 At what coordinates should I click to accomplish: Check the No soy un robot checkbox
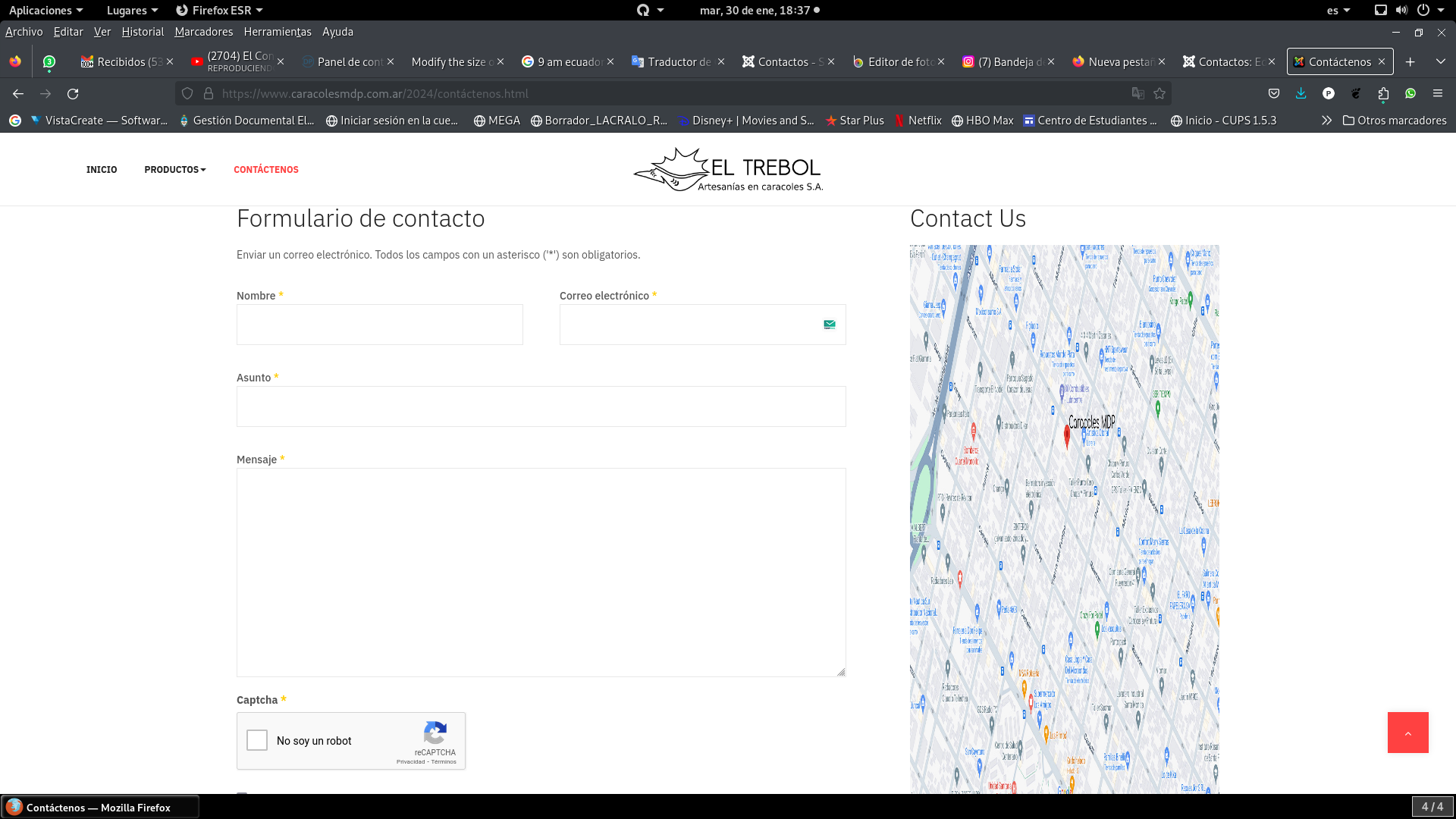(257, 740)
